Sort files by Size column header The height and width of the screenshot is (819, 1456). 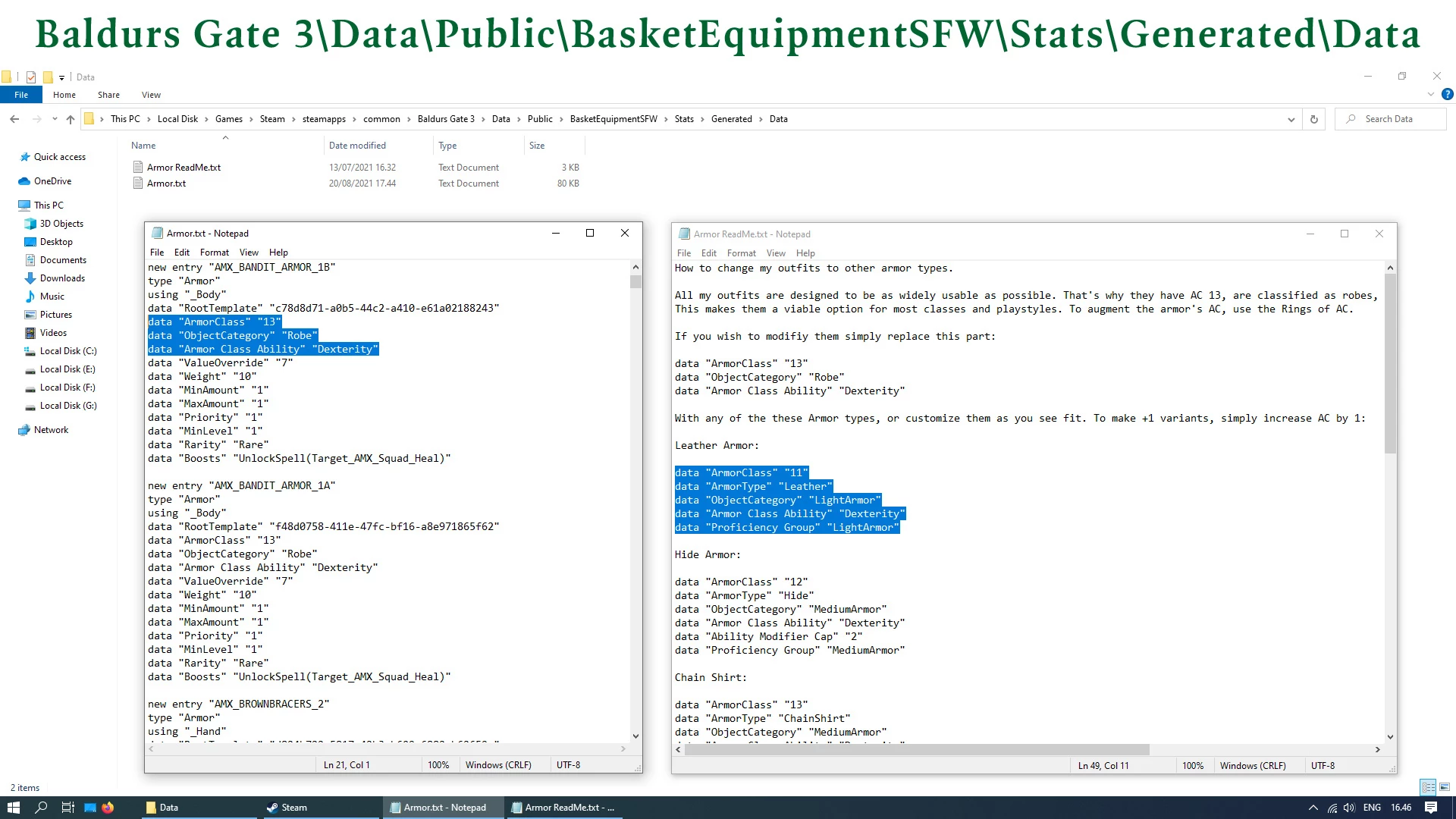click(537, 146)
